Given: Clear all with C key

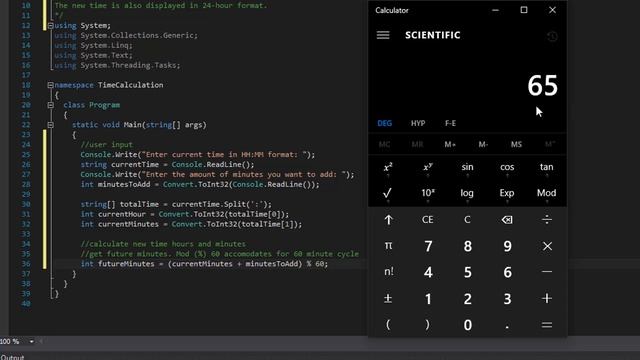Looking at the screenshot, I should point(467,220).
